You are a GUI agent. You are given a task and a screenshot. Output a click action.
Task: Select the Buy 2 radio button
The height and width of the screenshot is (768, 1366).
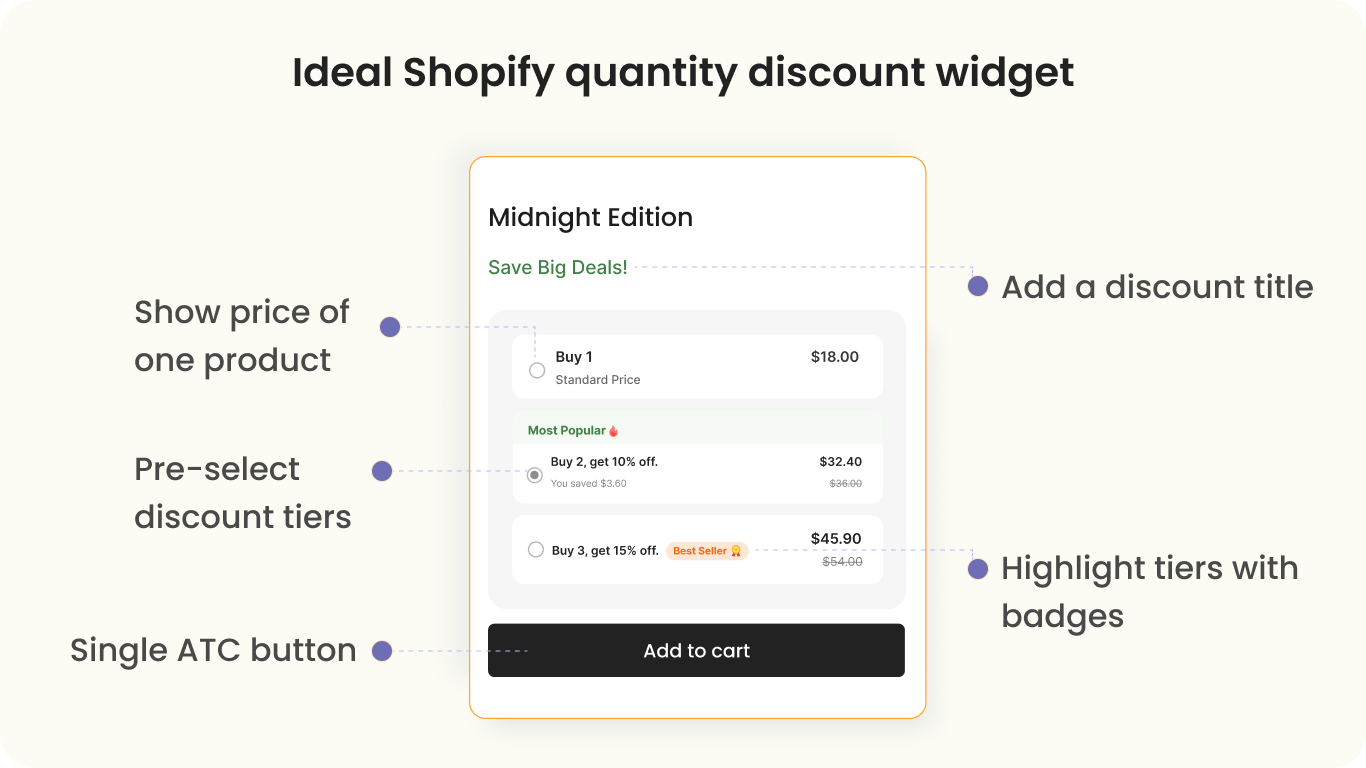coord(535,475)
